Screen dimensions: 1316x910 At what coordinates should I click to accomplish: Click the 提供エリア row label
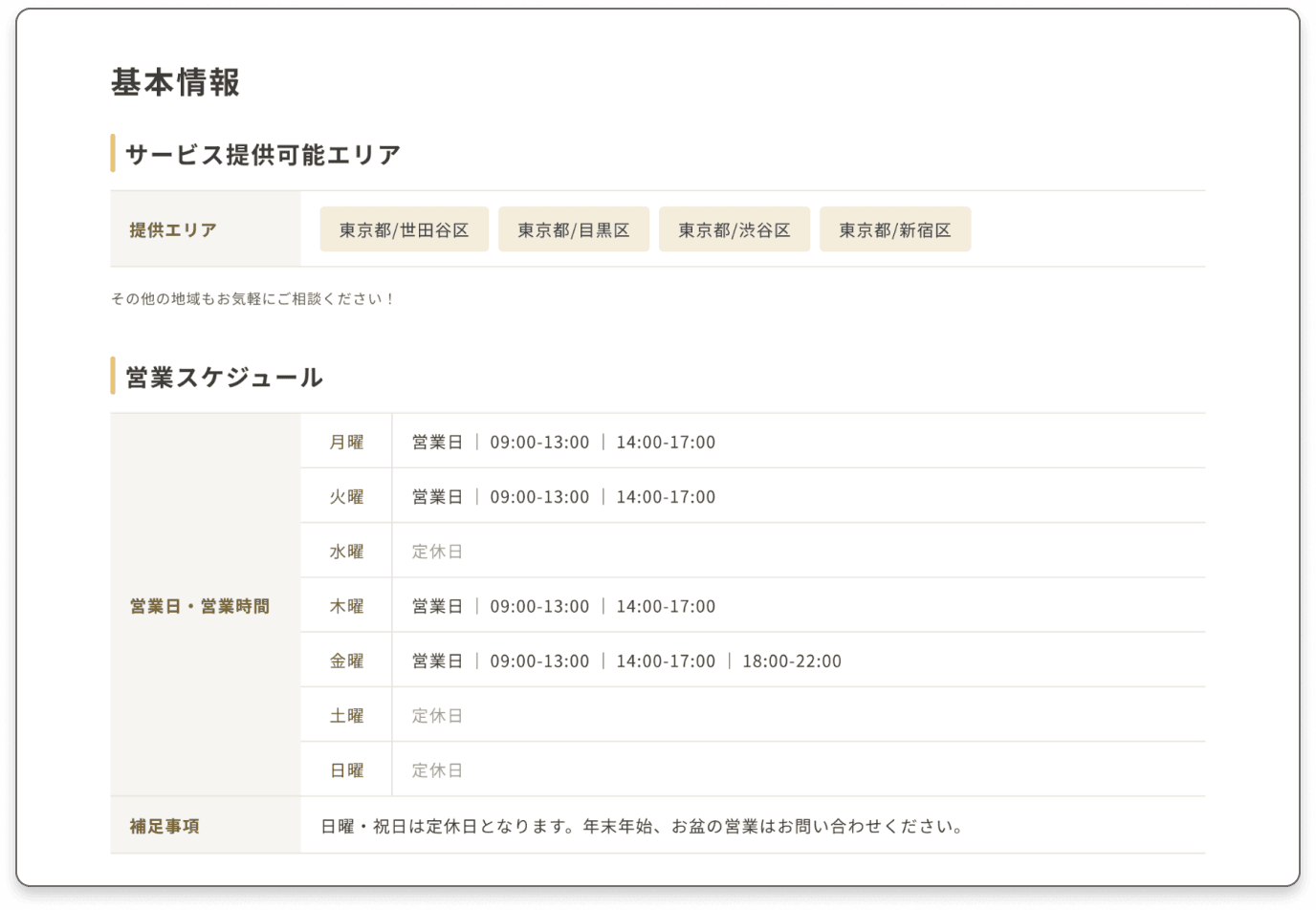pyautogui.click(x=173, y=229)
